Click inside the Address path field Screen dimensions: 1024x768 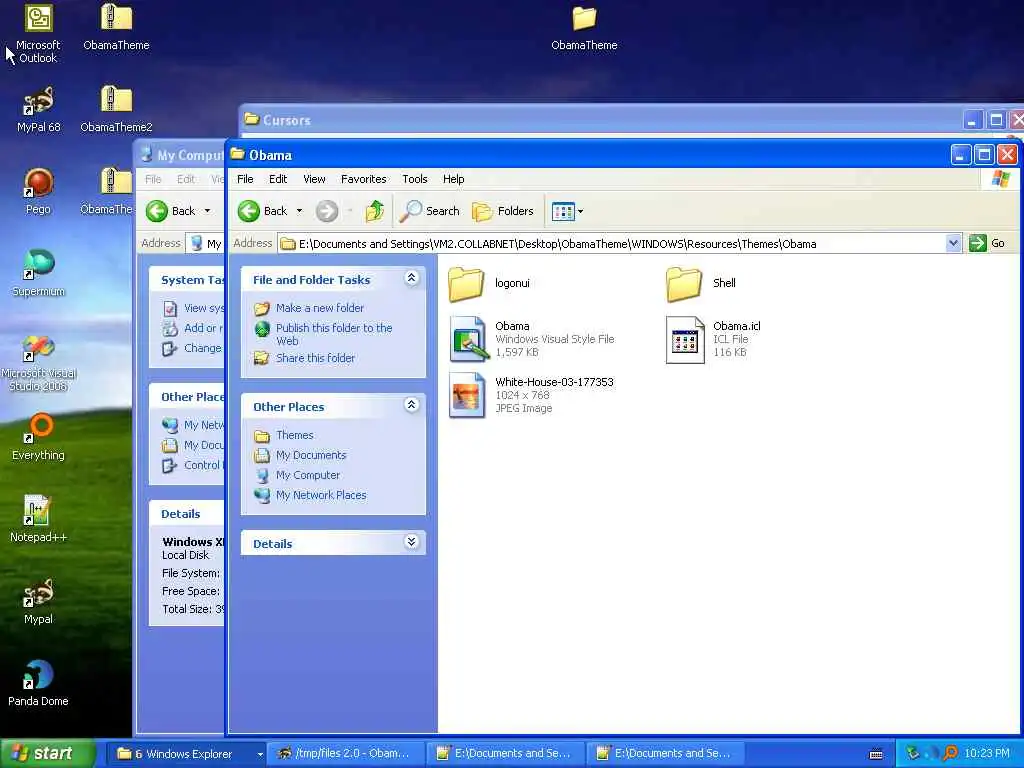pyautogui.click(x=612, y=244)
